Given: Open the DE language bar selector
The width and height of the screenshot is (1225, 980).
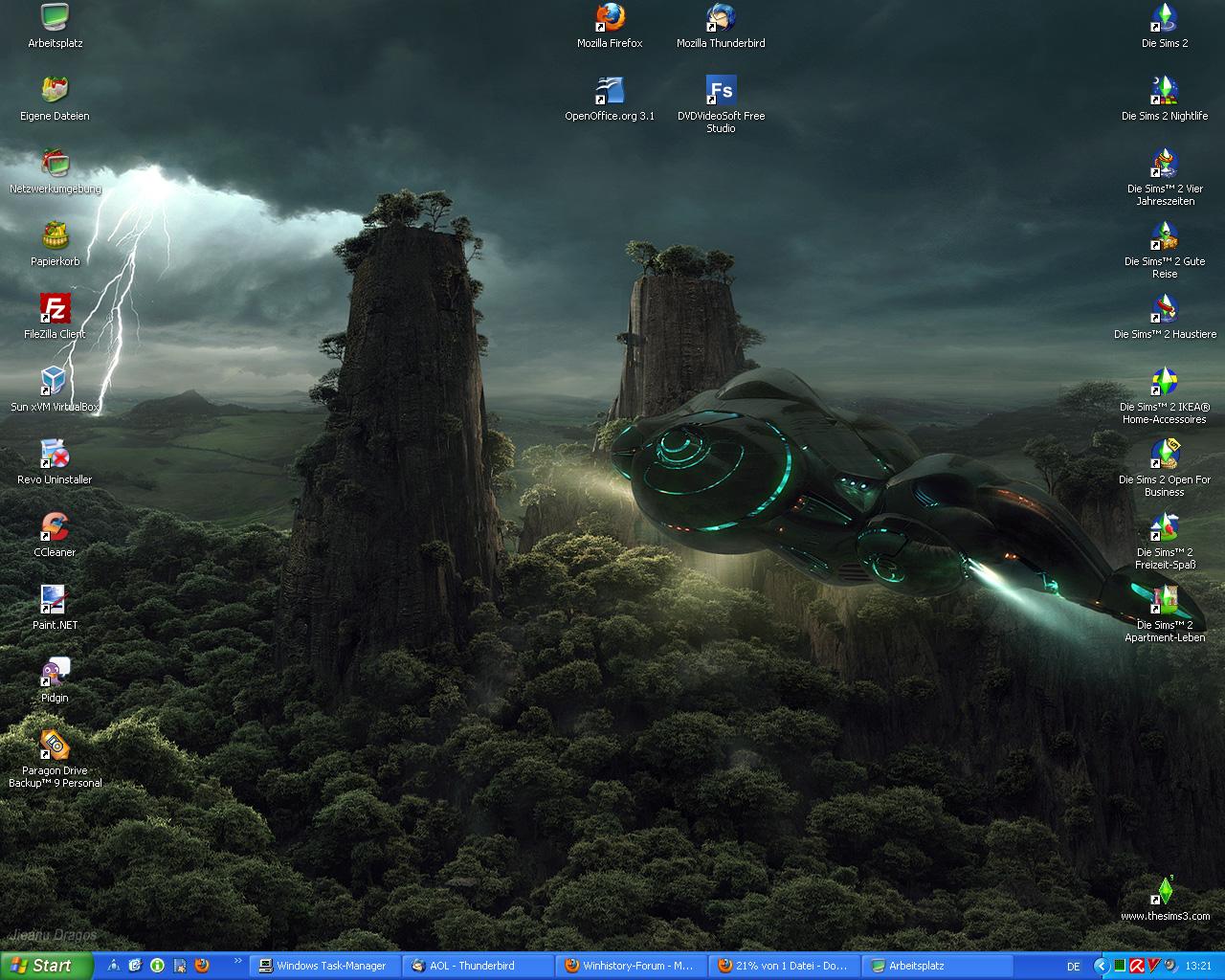Looking at the screenshot, I should tap(1073, 967).
